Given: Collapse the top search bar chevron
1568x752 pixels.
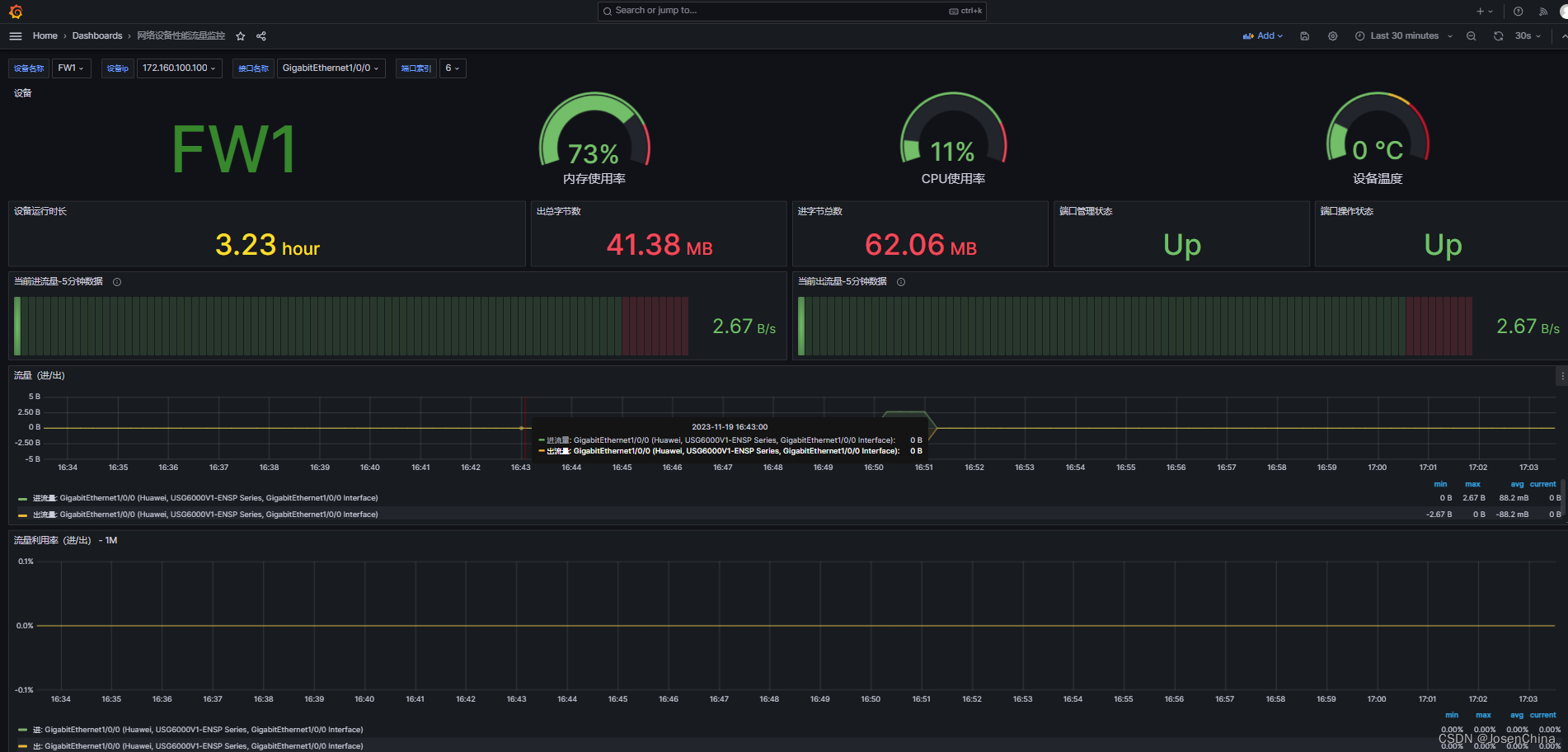Looking at the screenshot, I should [x=1564, y=36].
